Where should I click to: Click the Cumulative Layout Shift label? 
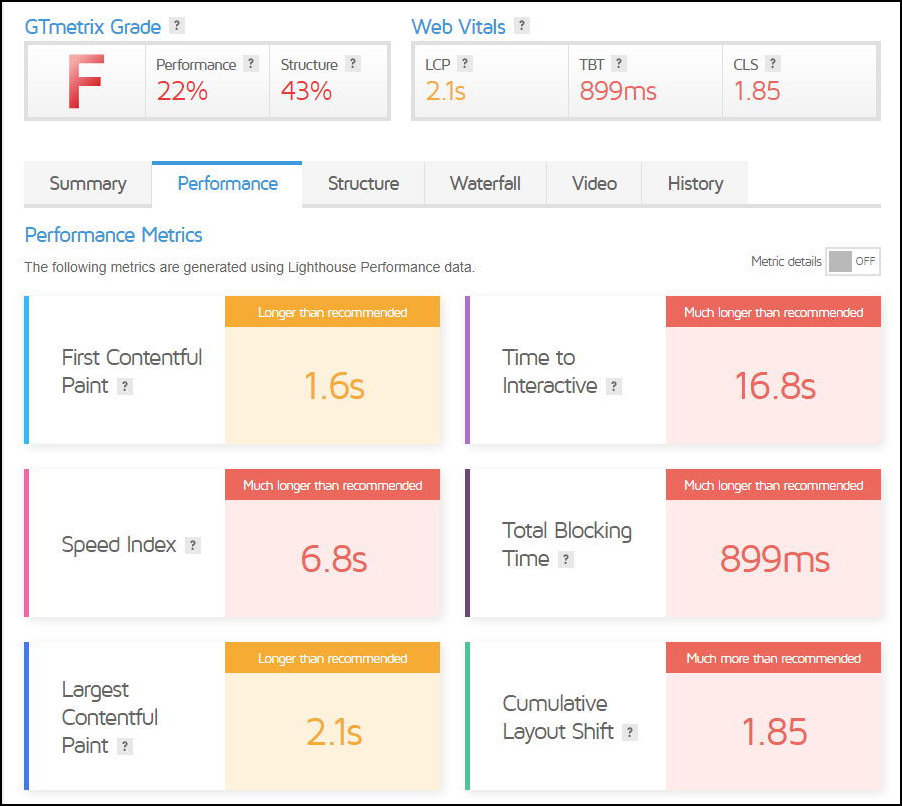pos(558,718)
